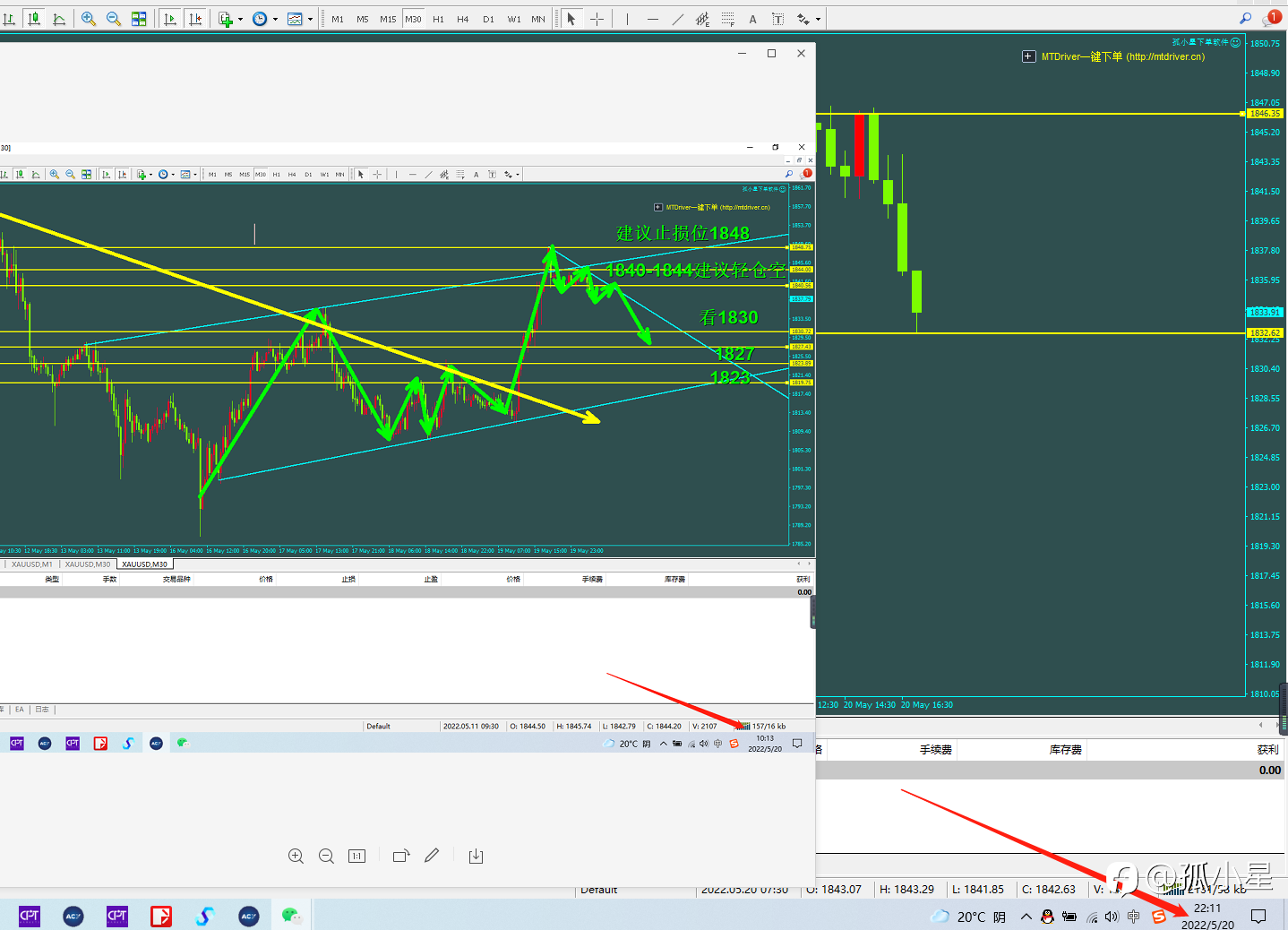Viewport: 1288px width, 930px height.
Task: Open WeChat from the Windows taskbar
Action: pyautogui.click(x=291, y=916)
